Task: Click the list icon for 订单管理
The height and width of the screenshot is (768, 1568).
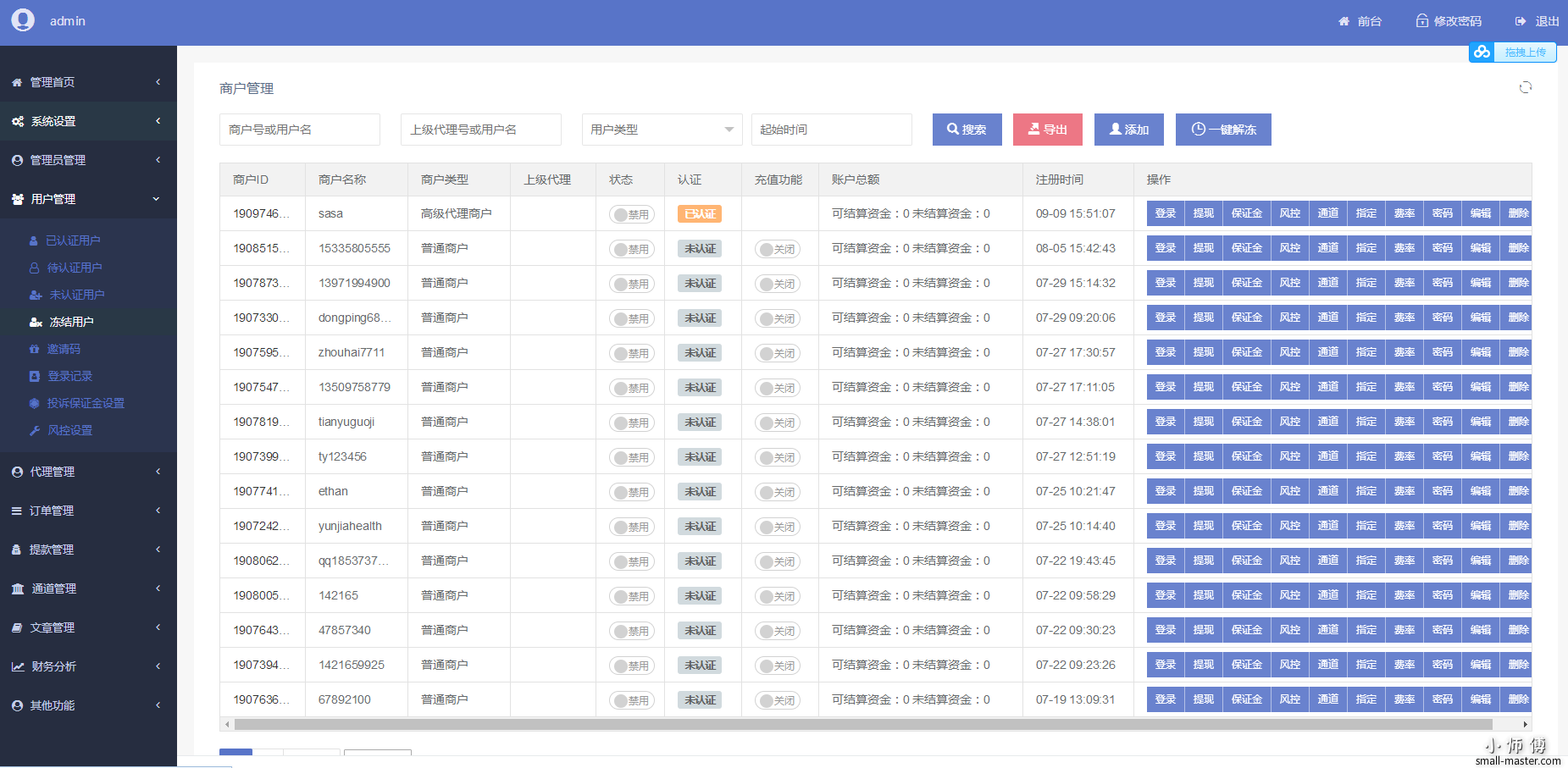Action: [x=17, y=511]
